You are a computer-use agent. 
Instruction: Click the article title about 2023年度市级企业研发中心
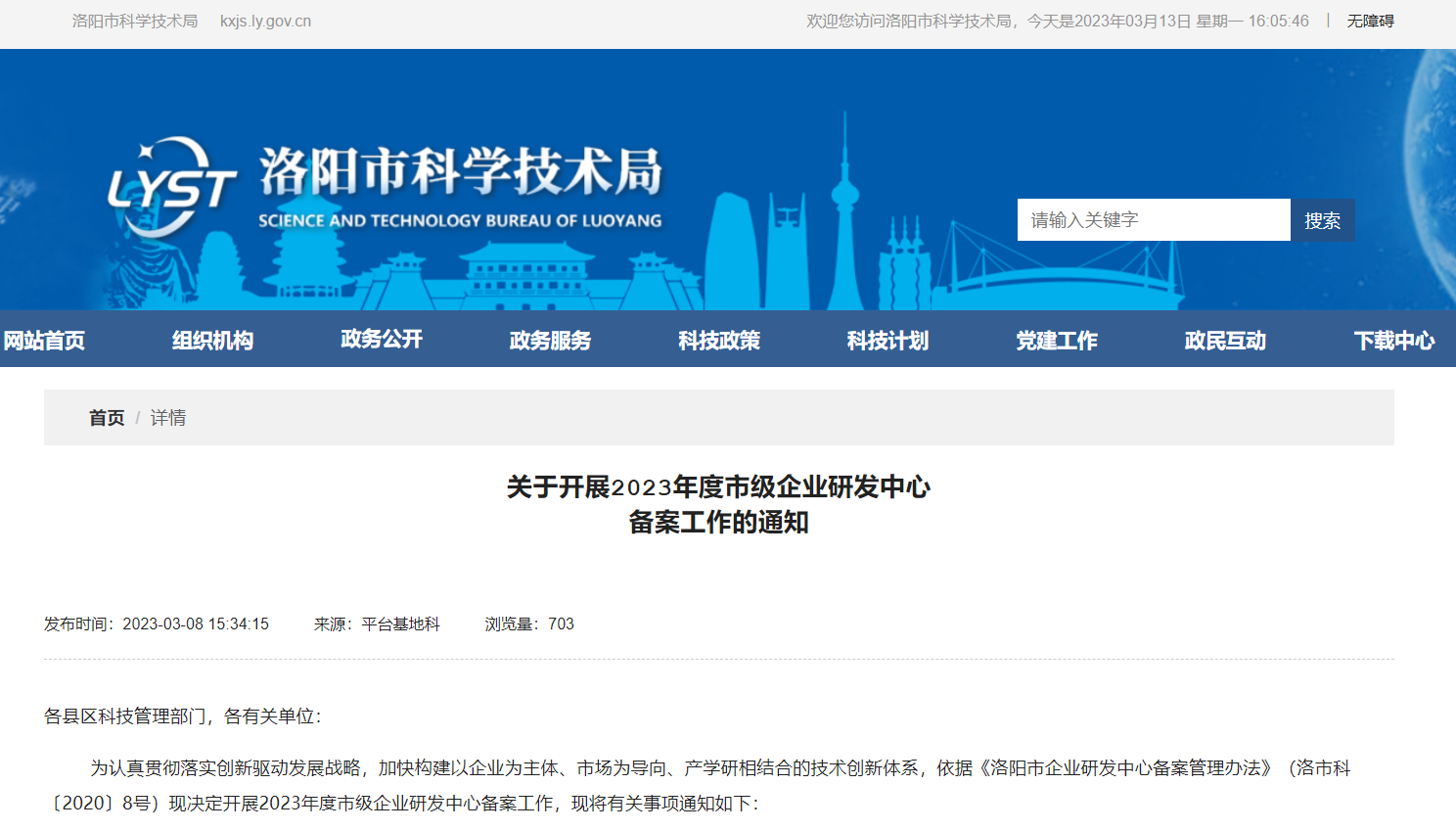tap(718, 504)
